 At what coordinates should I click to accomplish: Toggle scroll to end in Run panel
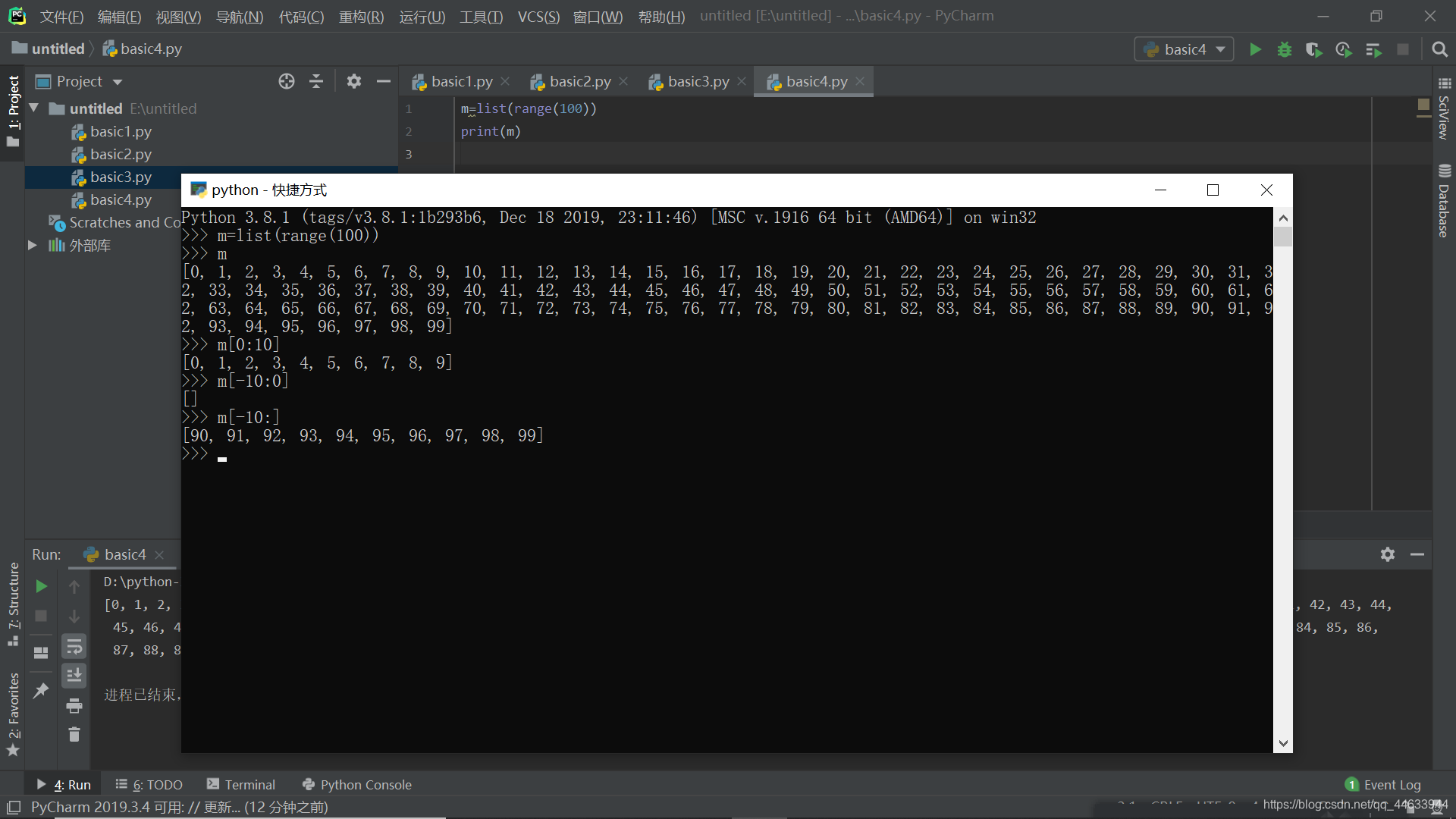click(x=74, y=675)
